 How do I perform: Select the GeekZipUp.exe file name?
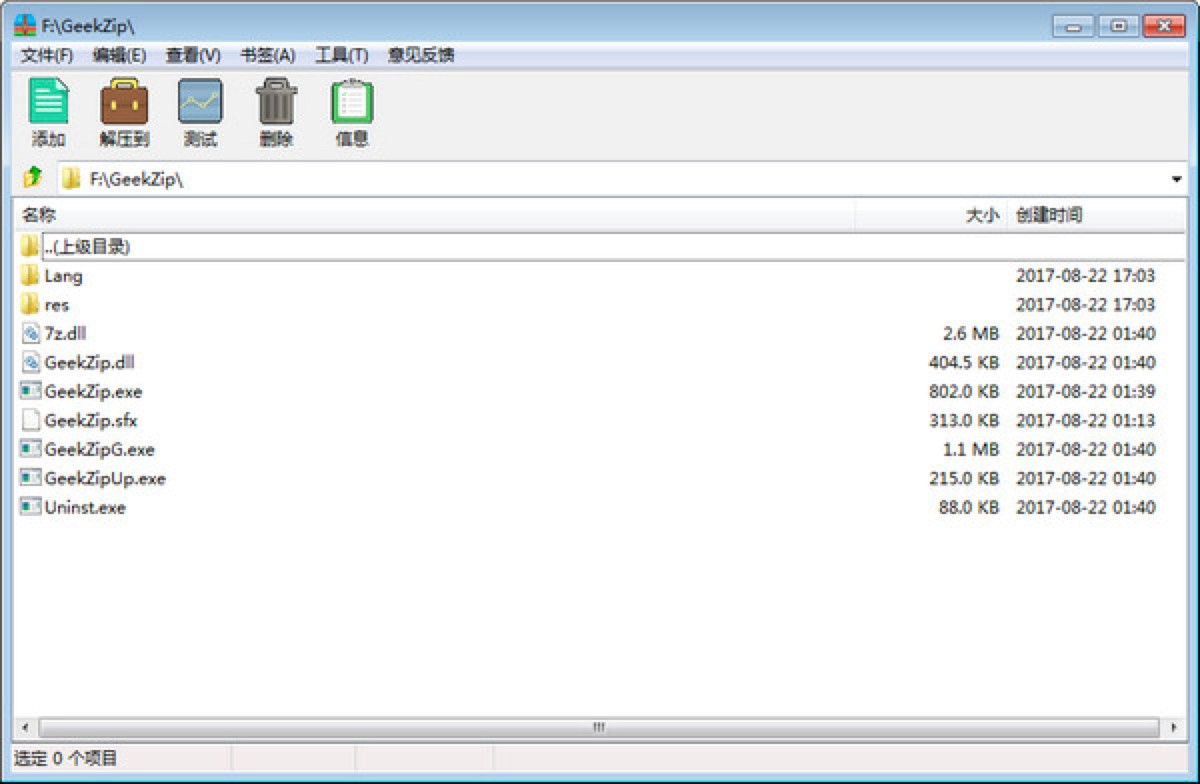105,478
